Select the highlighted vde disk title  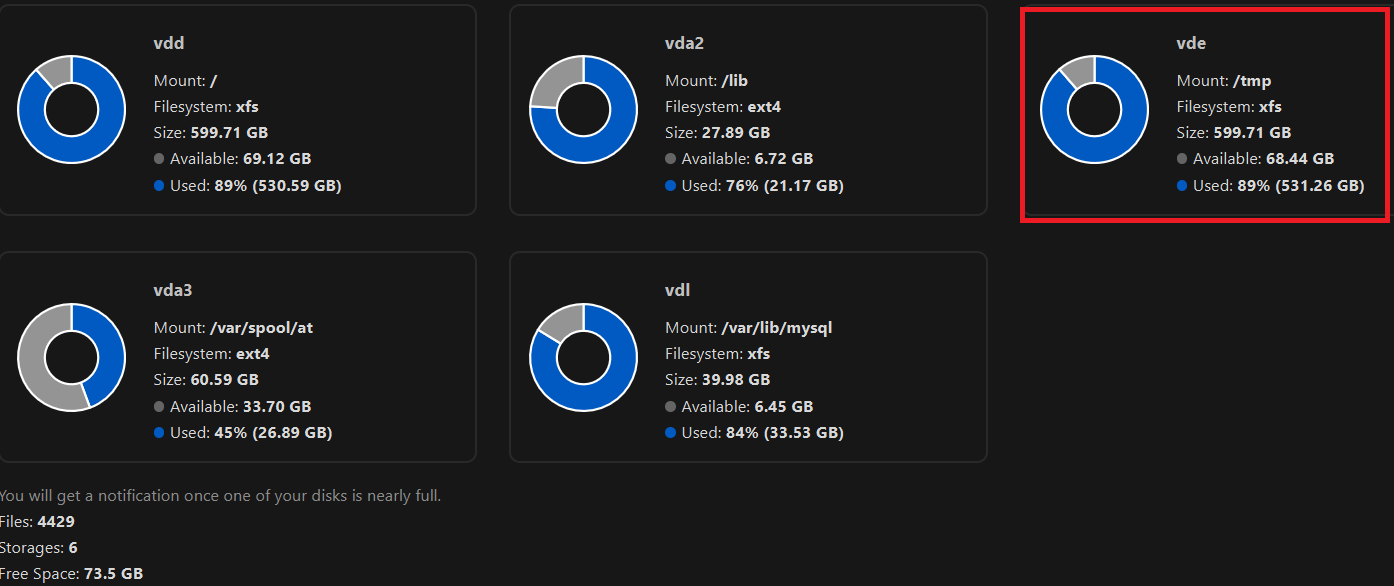point(1192,43)
